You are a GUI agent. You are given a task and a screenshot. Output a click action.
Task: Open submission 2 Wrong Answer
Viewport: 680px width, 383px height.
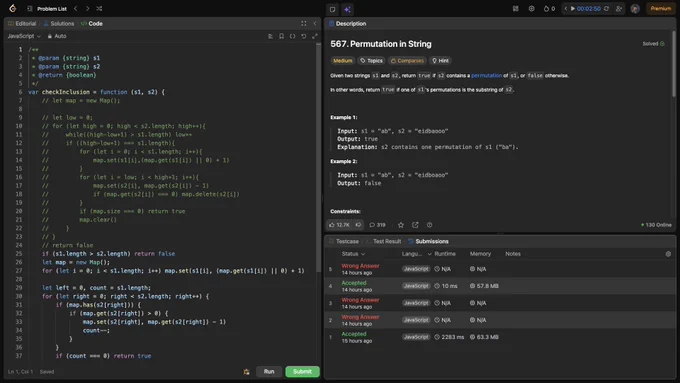(500, 320)
